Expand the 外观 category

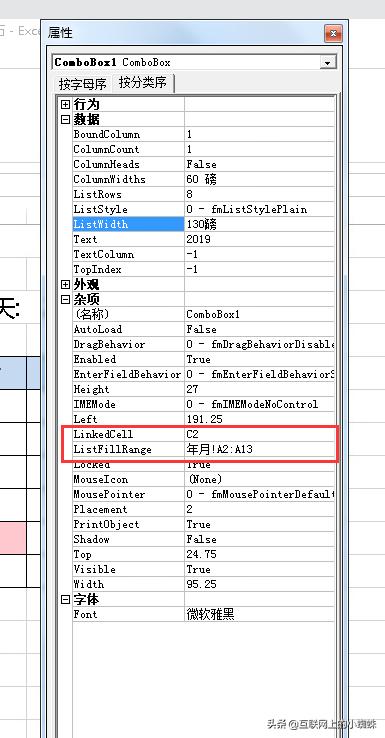[65, 284]
